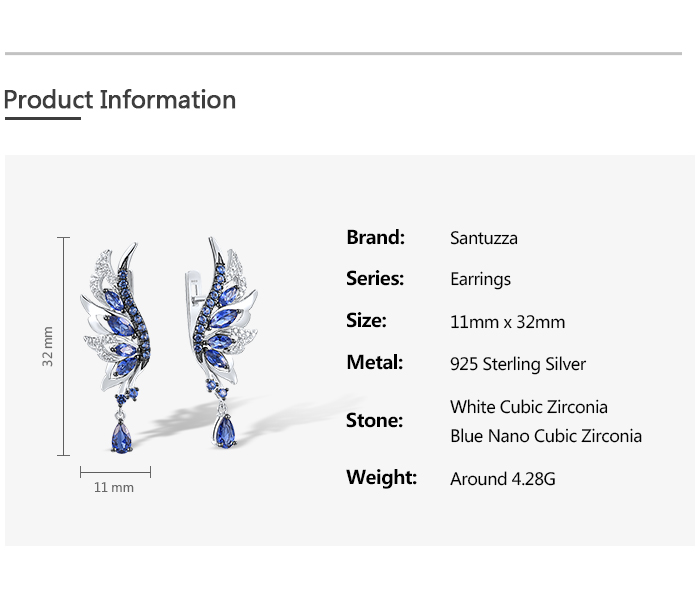700x596 pixels.
Task: Select the 32 mm height label
Action: [x=47, y=346]
